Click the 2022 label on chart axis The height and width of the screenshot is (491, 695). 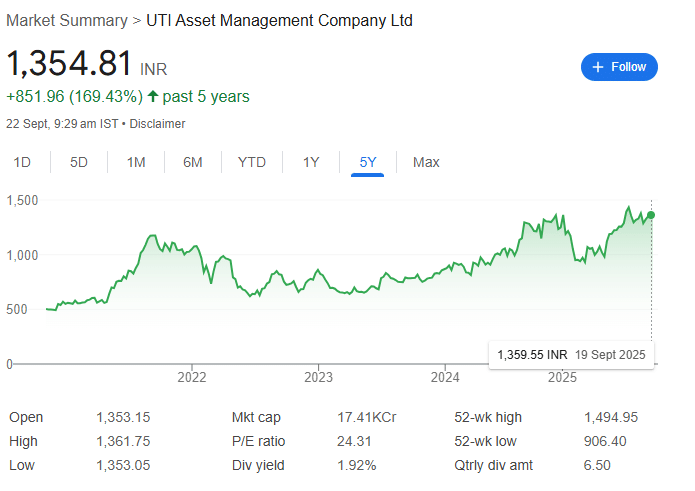pyautogui.click(x=192, y=377)
